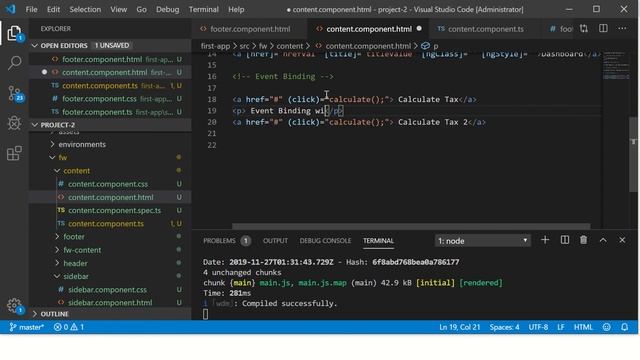Switch to the Problems panel tab
Viewport: 640px width, 360px height.
point(227,241)
